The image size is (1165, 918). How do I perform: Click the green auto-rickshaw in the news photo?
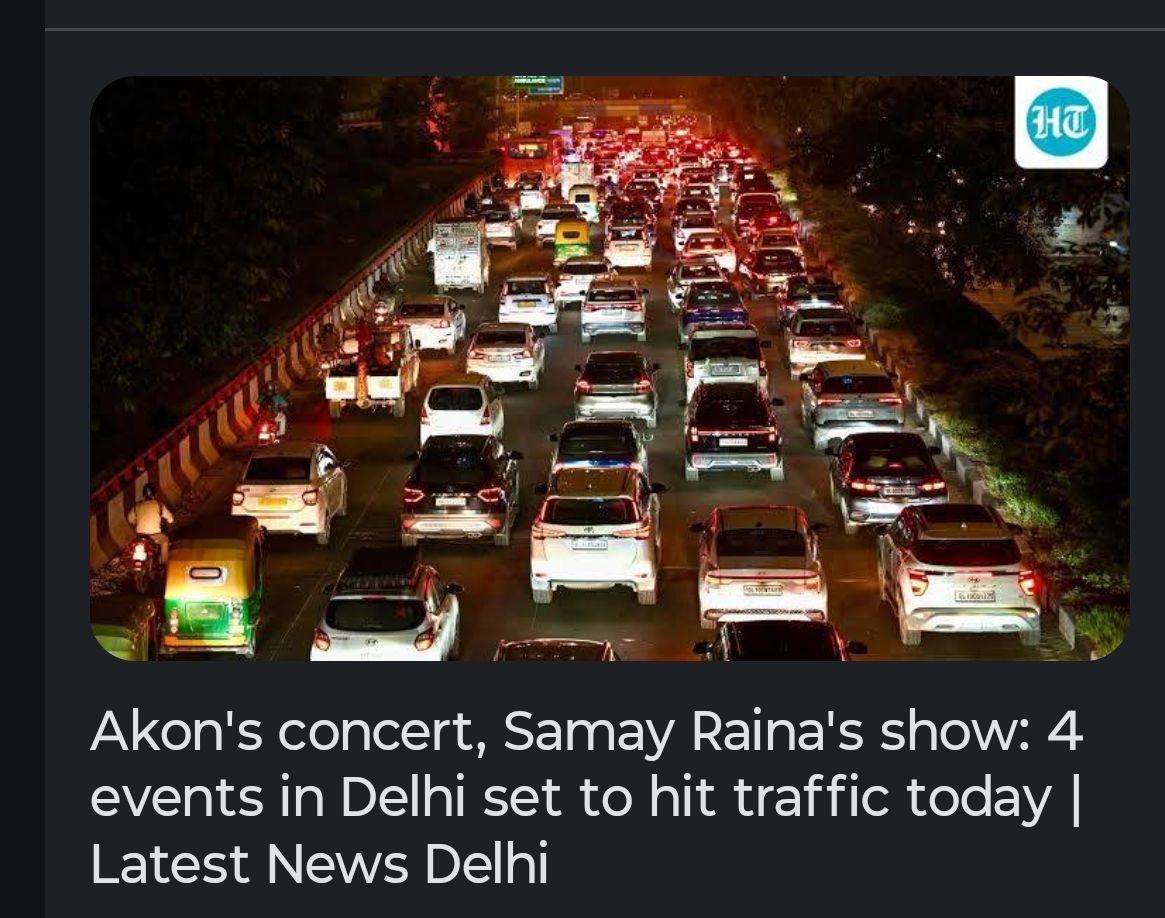(x=212, y=590)
